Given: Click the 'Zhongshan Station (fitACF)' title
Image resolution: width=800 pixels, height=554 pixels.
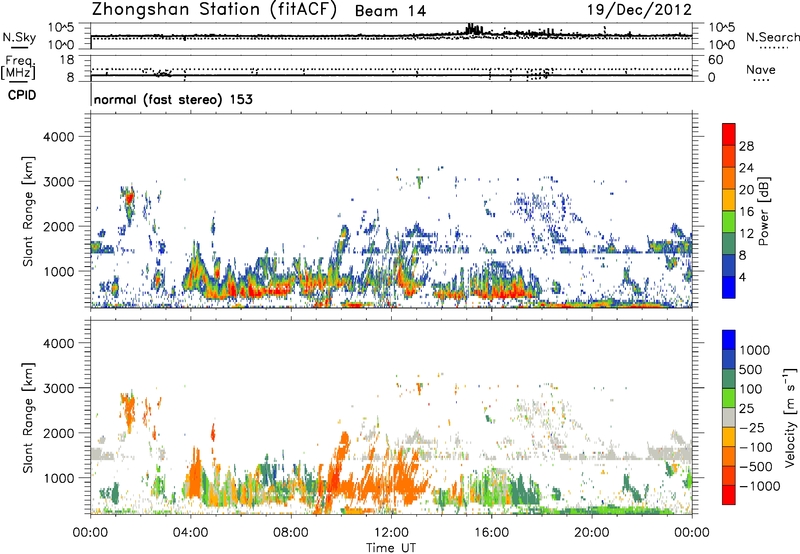Looking at the screenshot, I should tap(214, 9).
